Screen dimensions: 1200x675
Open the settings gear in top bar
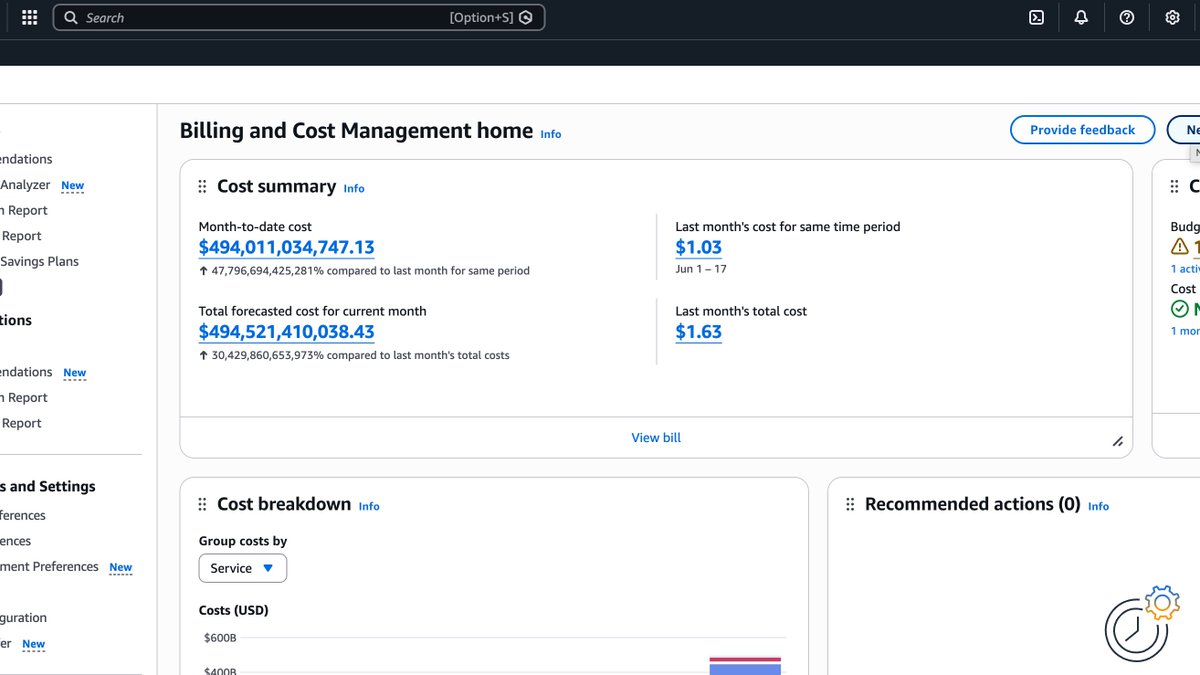[x=1172, y=17]
